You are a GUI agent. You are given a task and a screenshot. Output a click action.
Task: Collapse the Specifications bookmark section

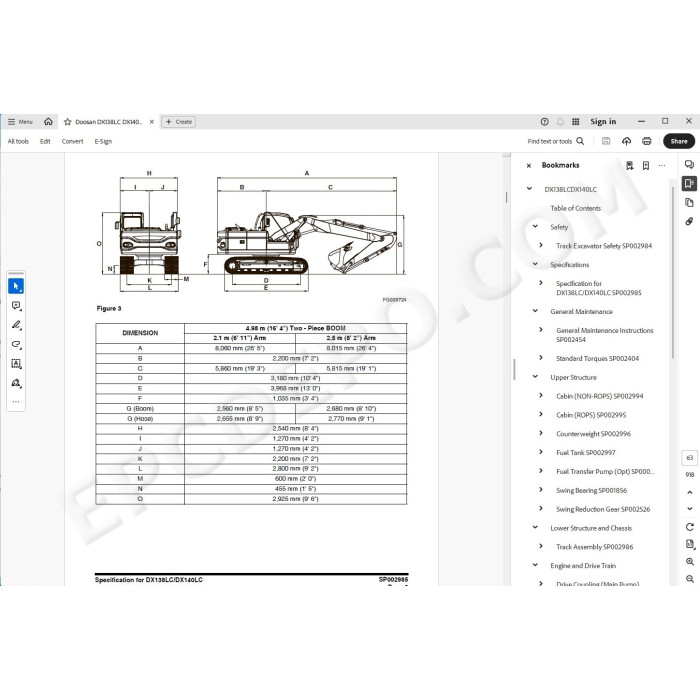(535, 264)
